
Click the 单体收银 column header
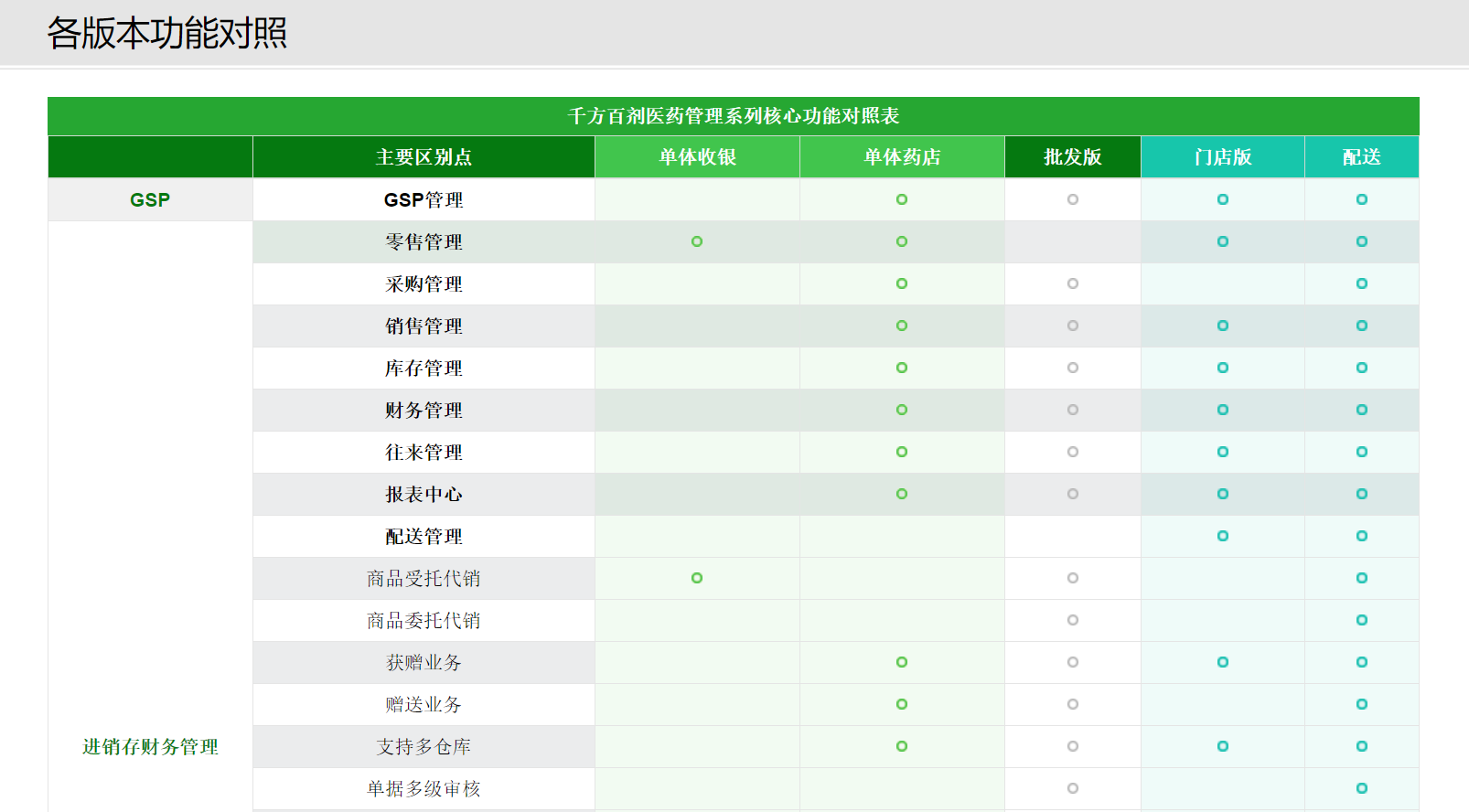pyautogui.click(x=697, y=157)
